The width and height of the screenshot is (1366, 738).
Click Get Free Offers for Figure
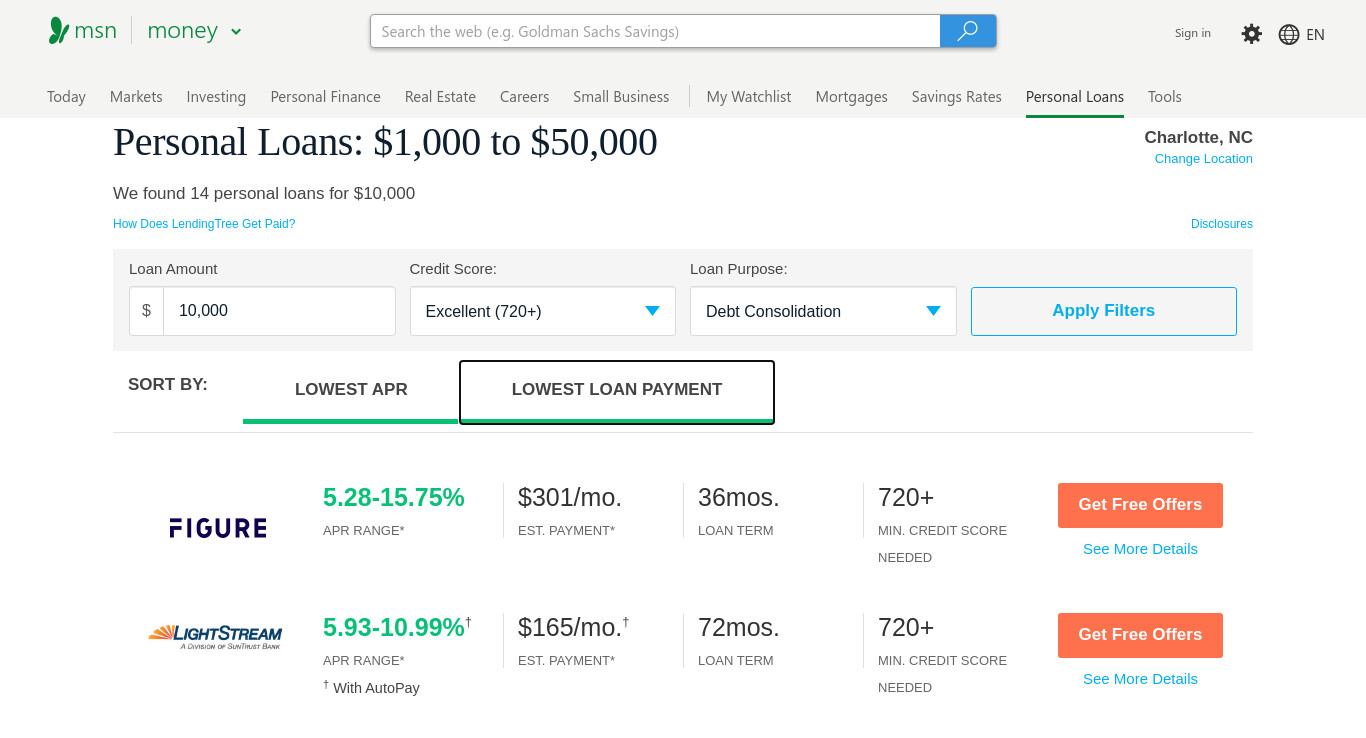click(x=1140, y=505)
